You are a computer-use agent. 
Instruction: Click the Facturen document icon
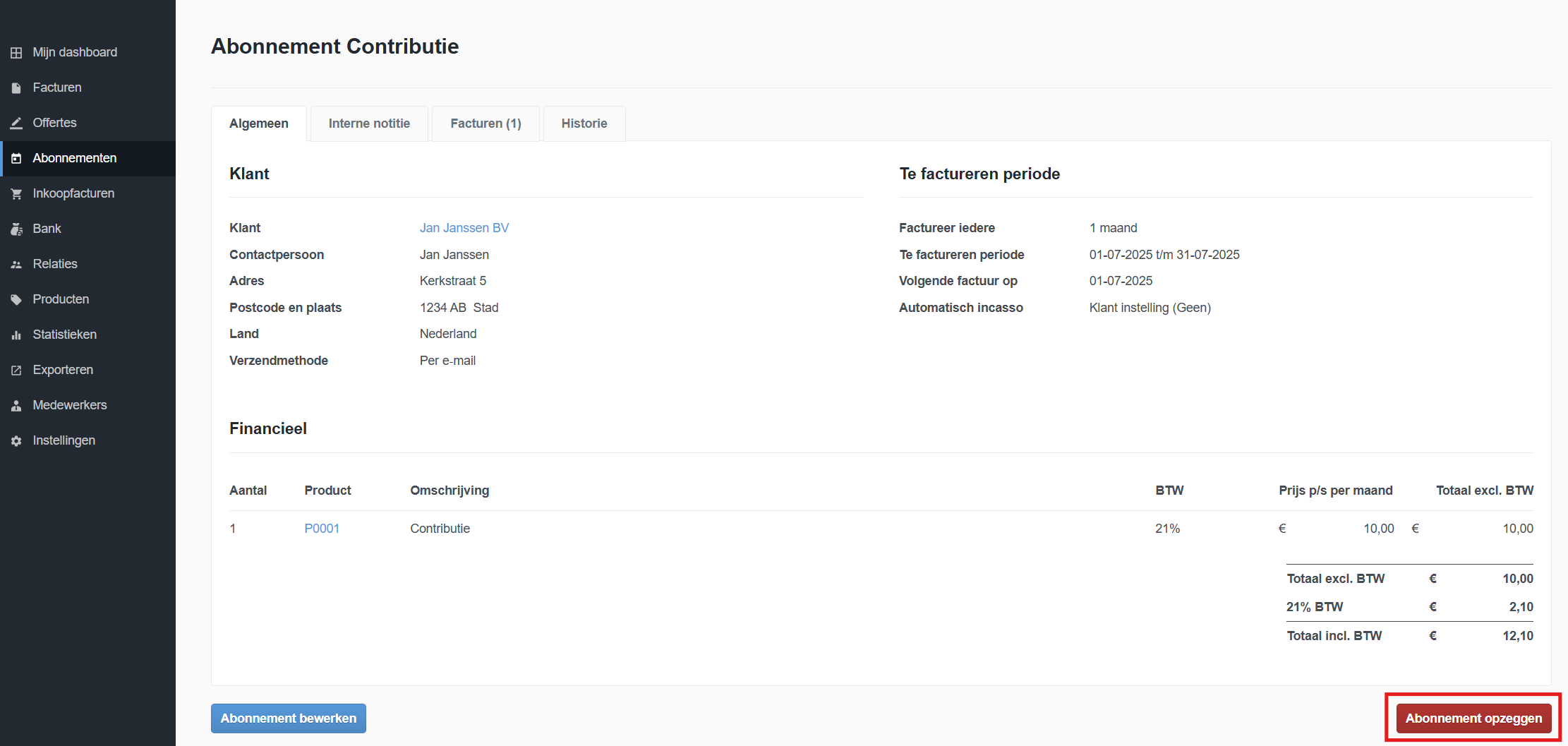point(16,88)
